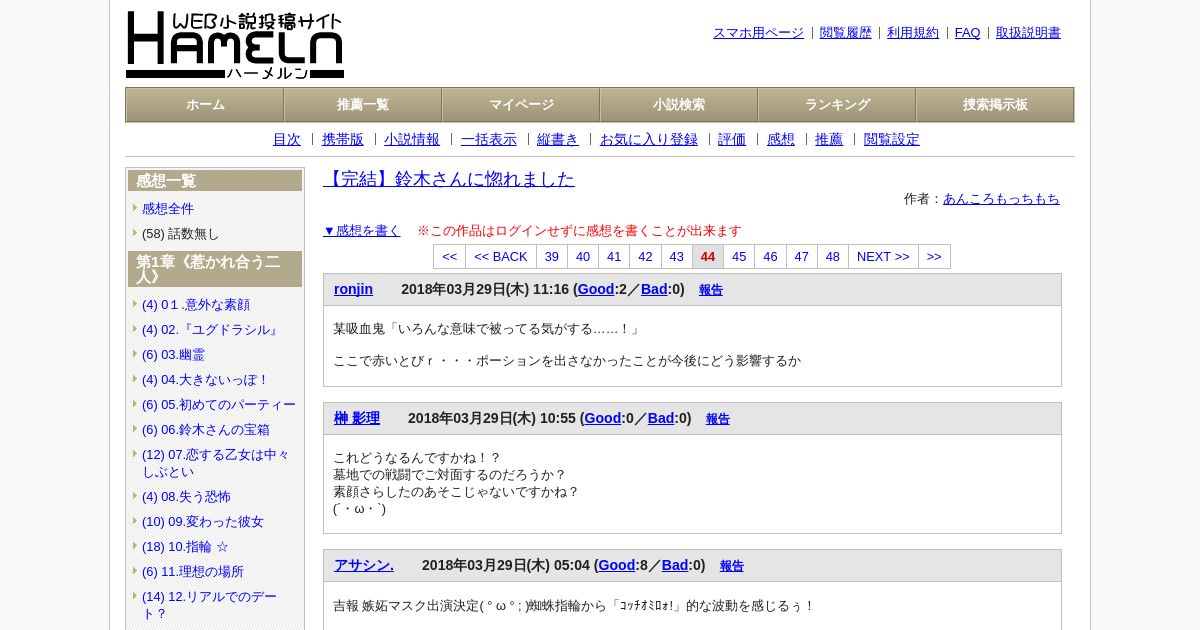1200x630 pixels.
Task: Open 小説情報 link
Action: pyautogui.click(x=412, y=140)
